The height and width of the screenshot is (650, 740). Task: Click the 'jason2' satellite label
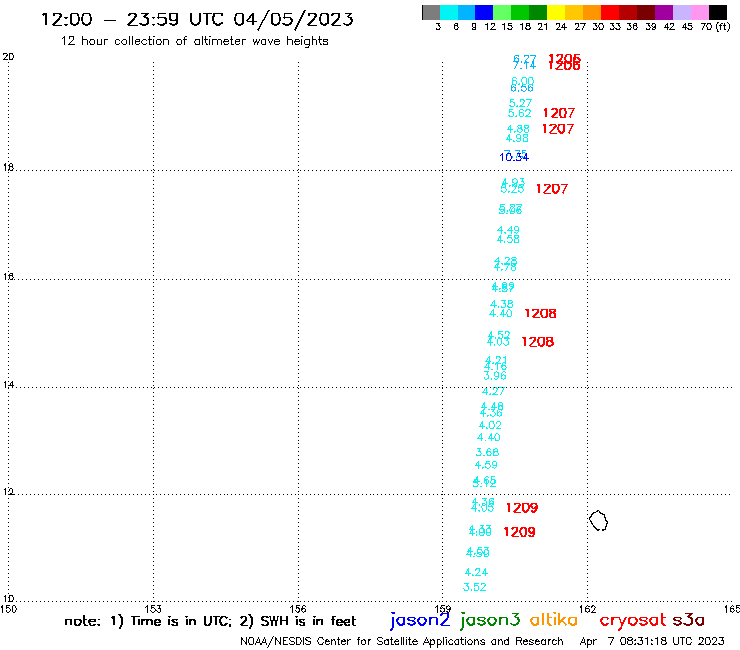pyautogui.click(x=420, y=620)
